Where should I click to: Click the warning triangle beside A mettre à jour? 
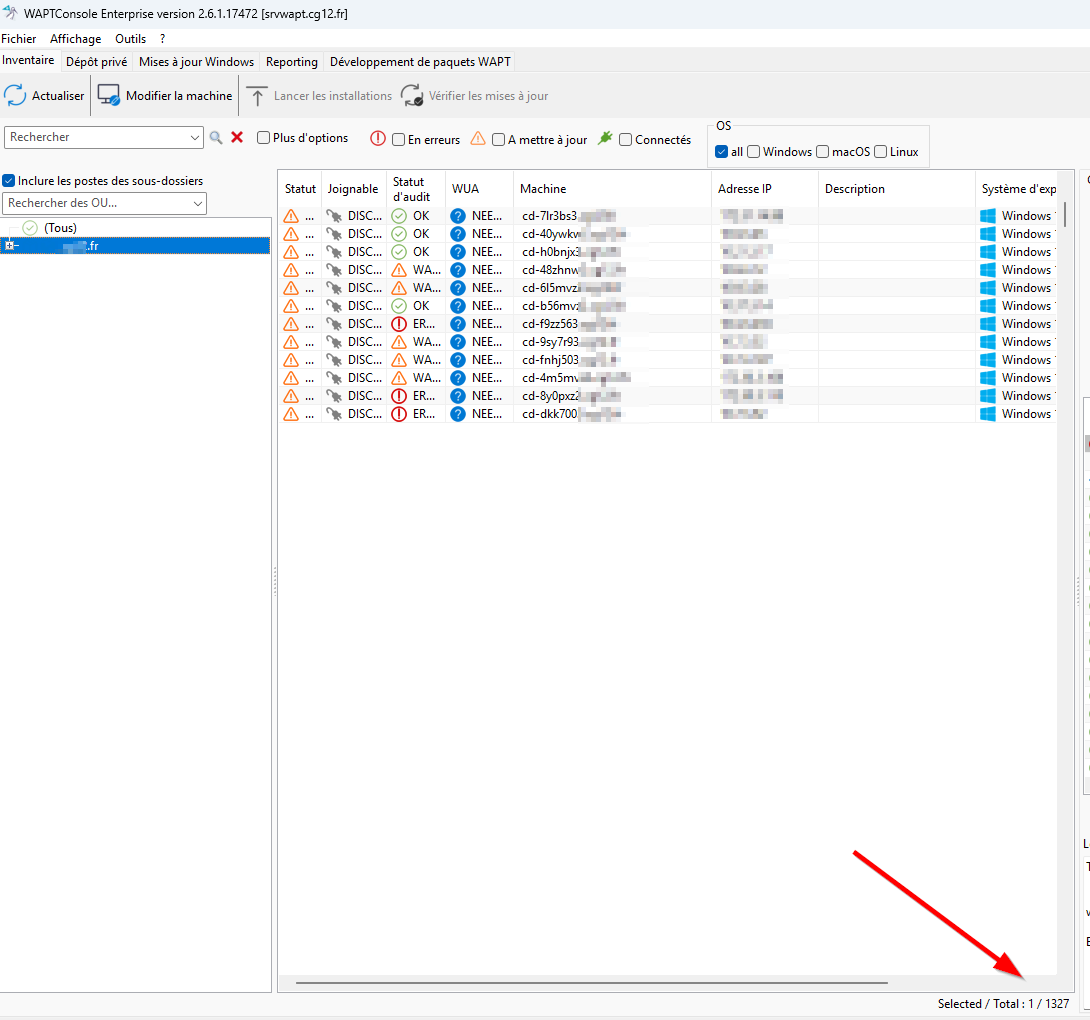click(x=479, y=139)
